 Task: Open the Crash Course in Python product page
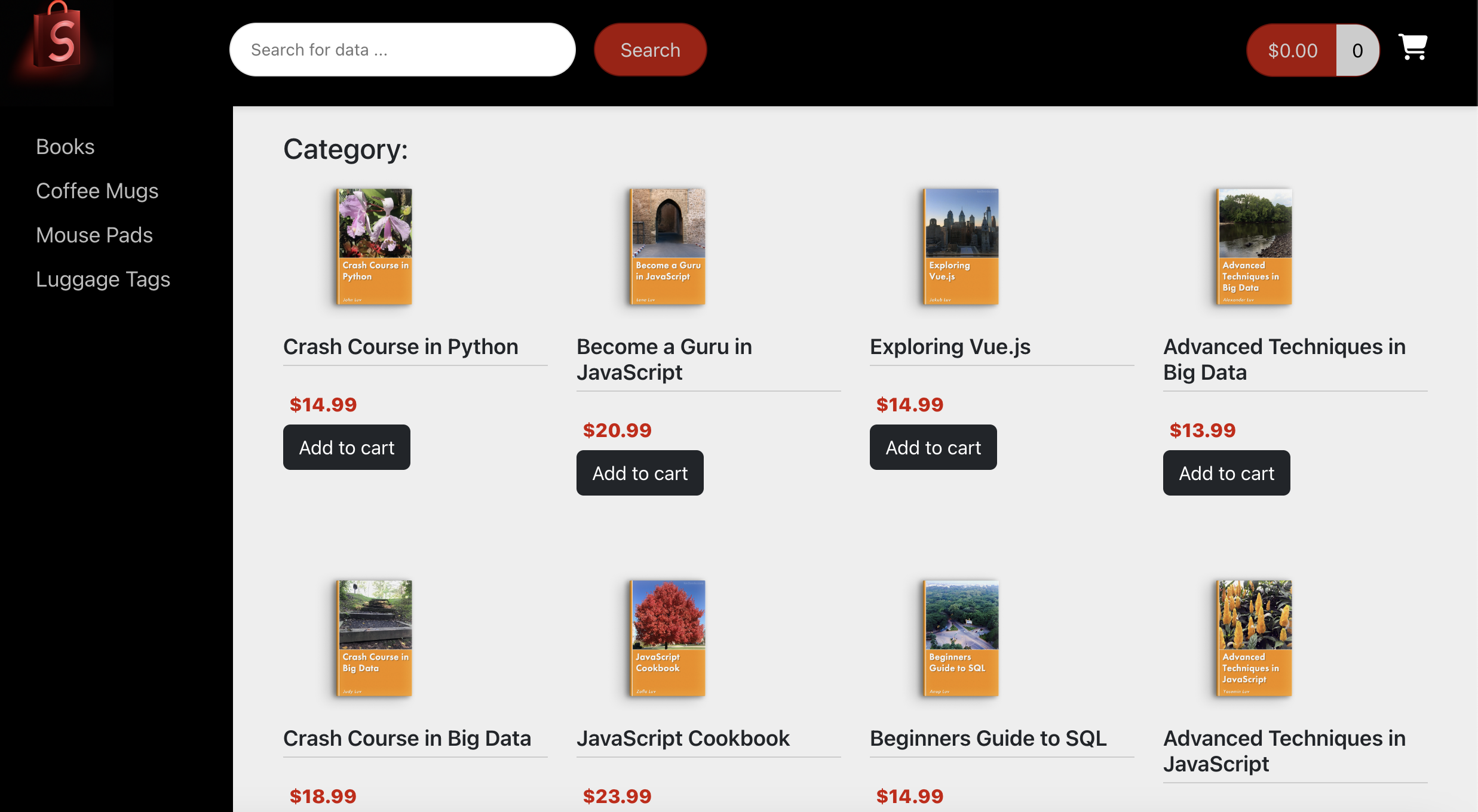point(401,346)
